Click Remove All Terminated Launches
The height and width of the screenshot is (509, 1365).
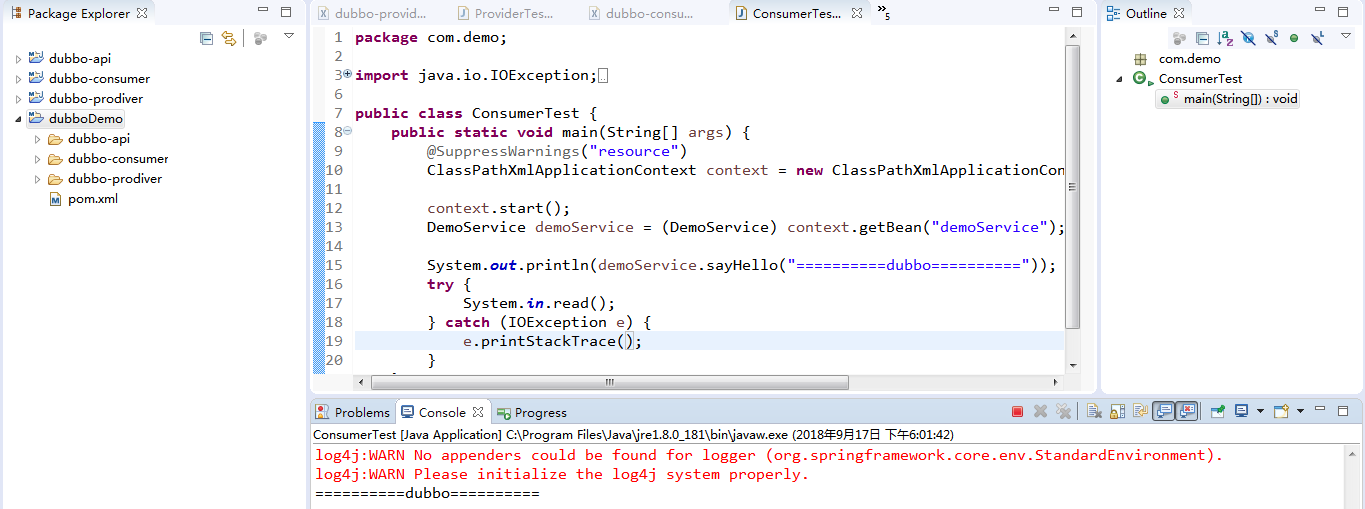pos(1063,411)
